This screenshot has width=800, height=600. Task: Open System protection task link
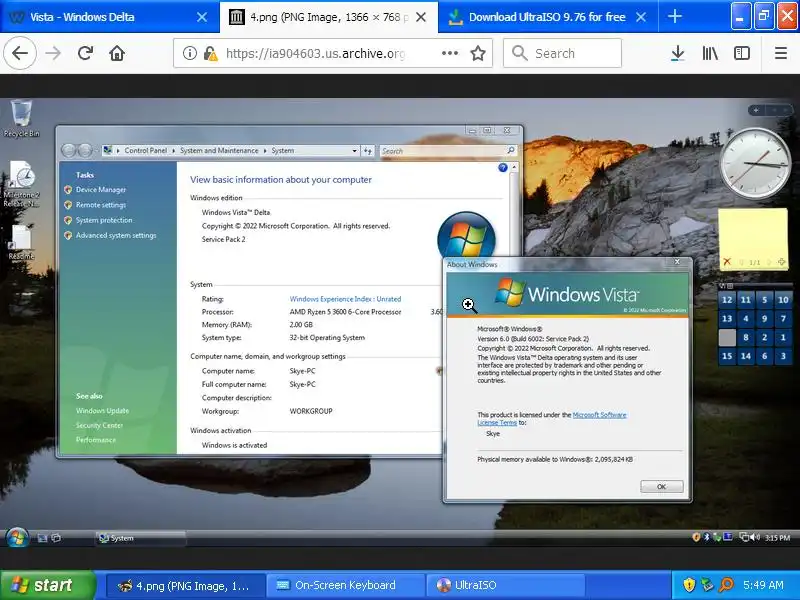(104, 220)
